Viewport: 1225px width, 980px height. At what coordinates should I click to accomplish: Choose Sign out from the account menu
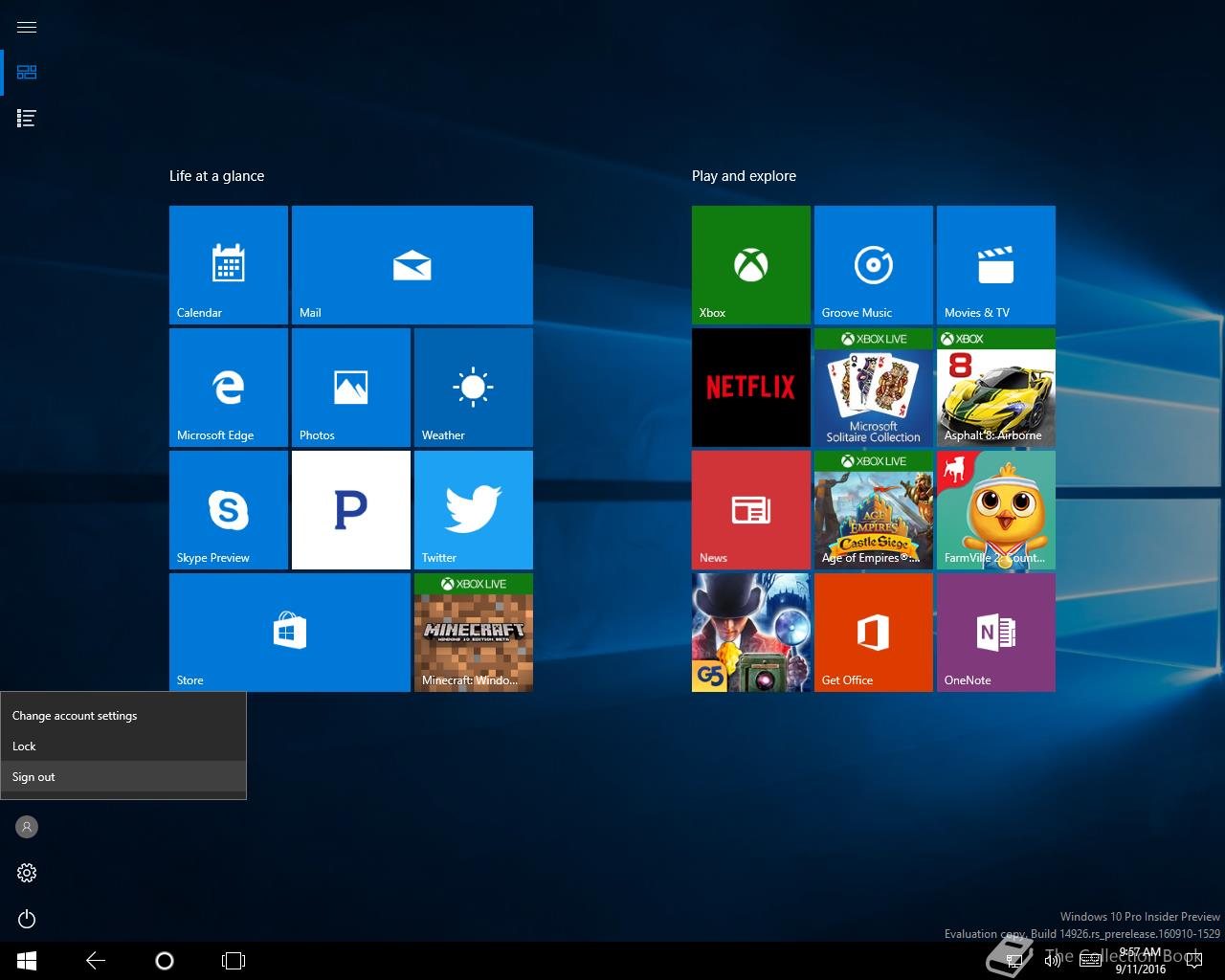[x=123, y=777]
